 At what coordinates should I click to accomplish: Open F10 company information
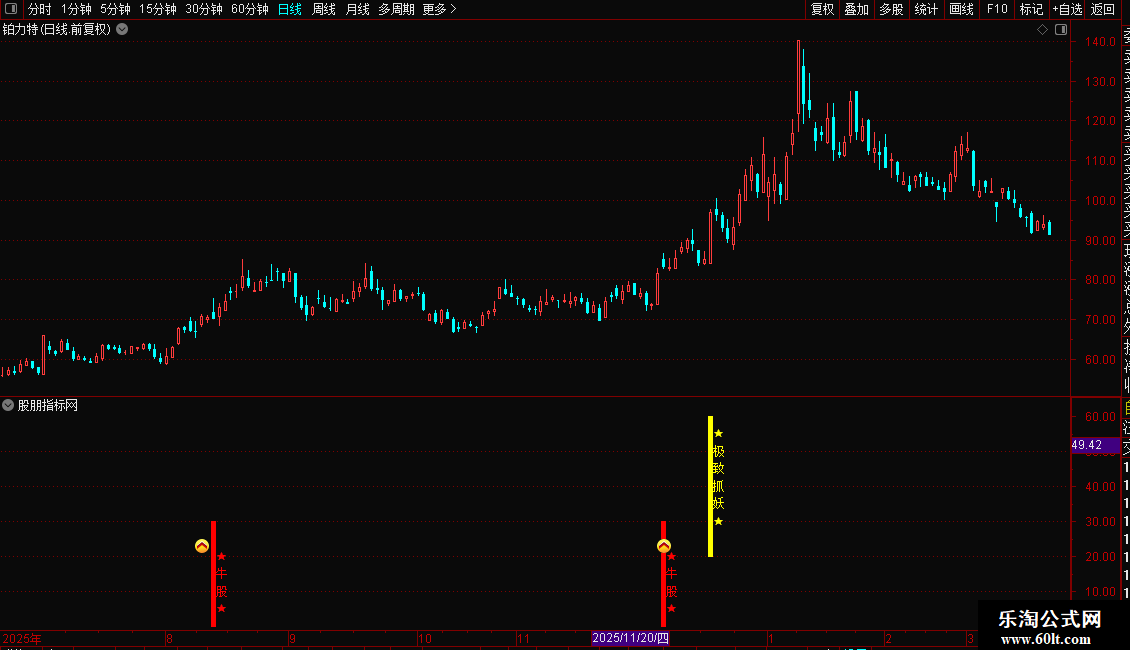pos(997,9)
